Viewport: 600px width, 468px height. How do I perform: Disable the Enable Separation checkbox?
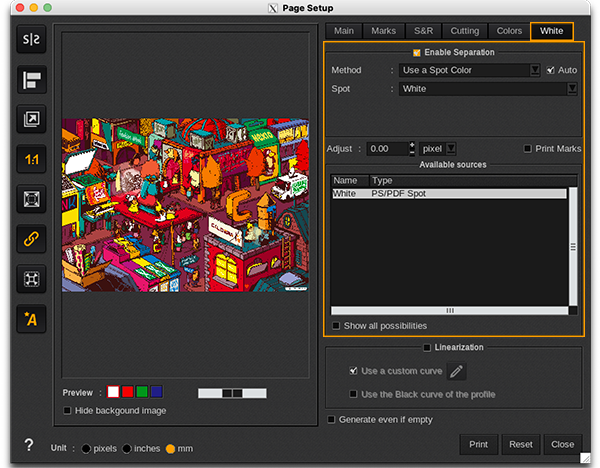417,52
